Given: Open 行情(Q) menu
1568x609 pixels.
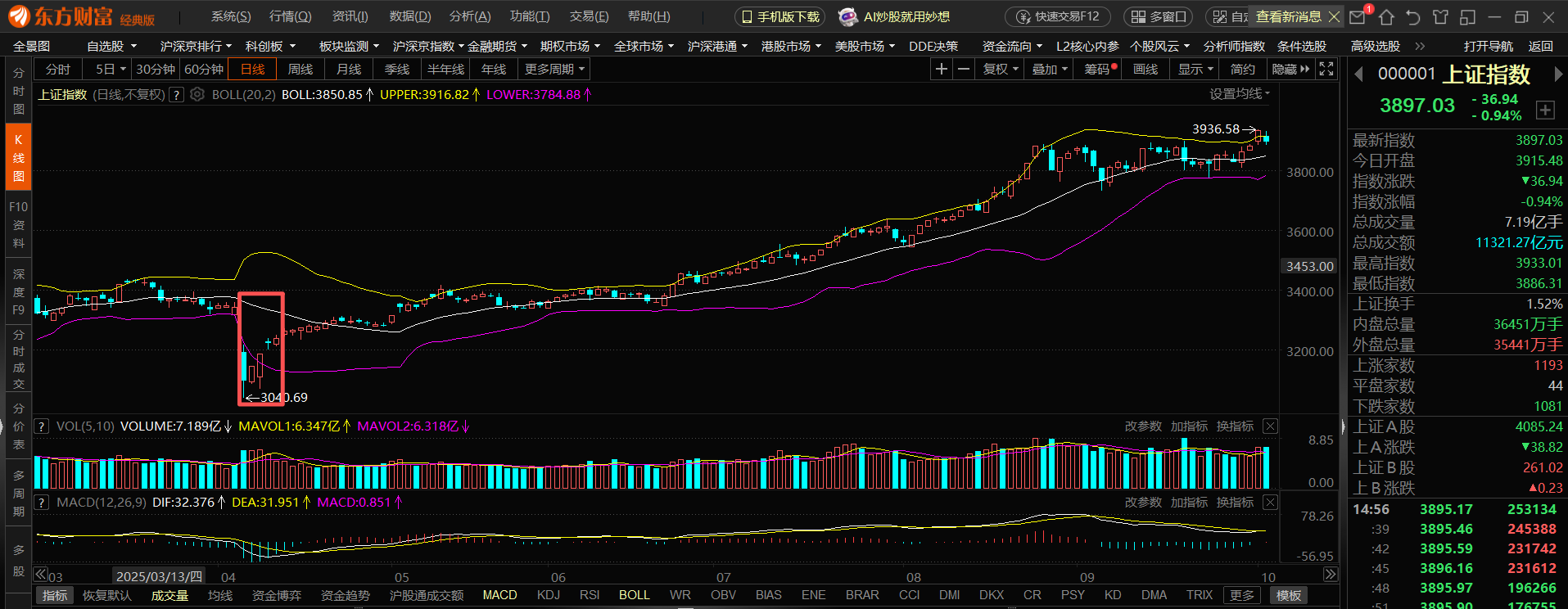Looking at the screenshot, I should pos(291,16).
